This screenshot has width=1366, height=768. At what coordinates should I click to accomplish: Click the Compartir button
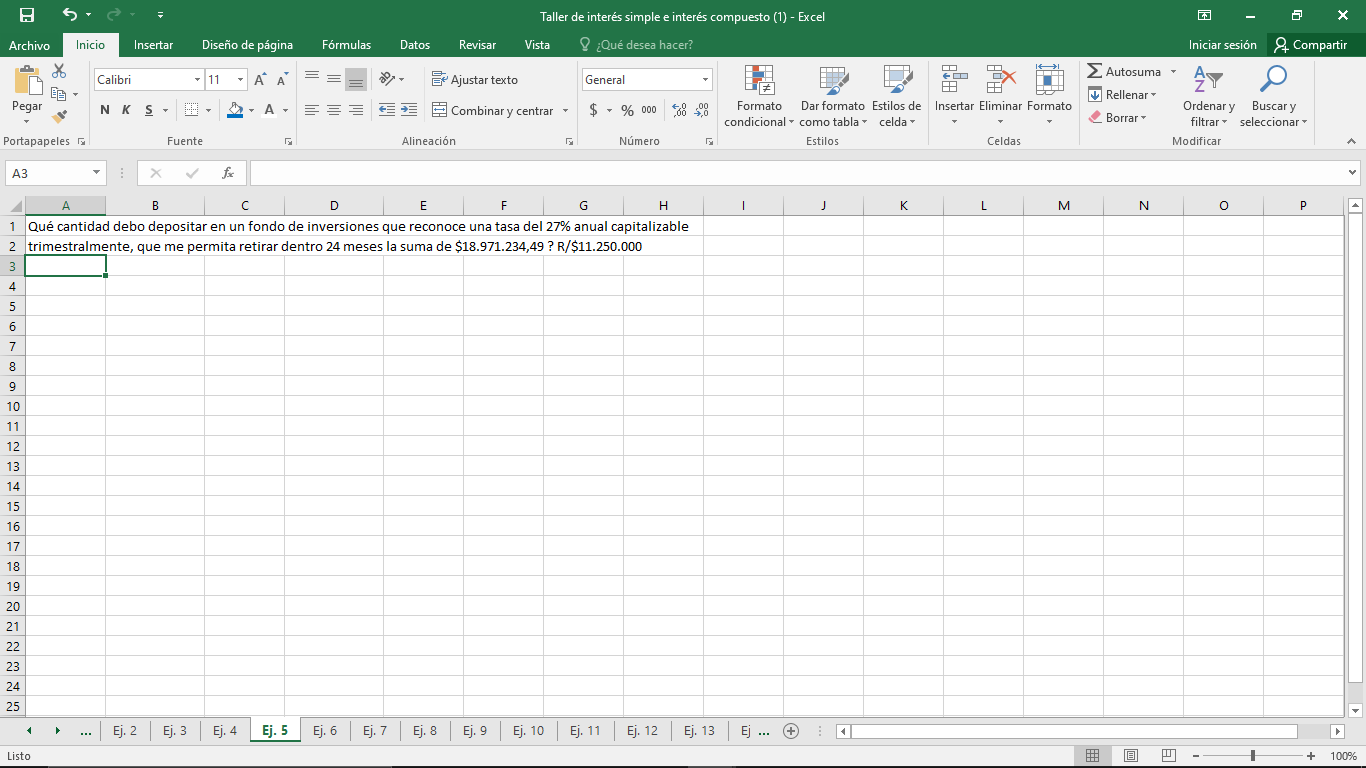click(x=1308, y=44)
